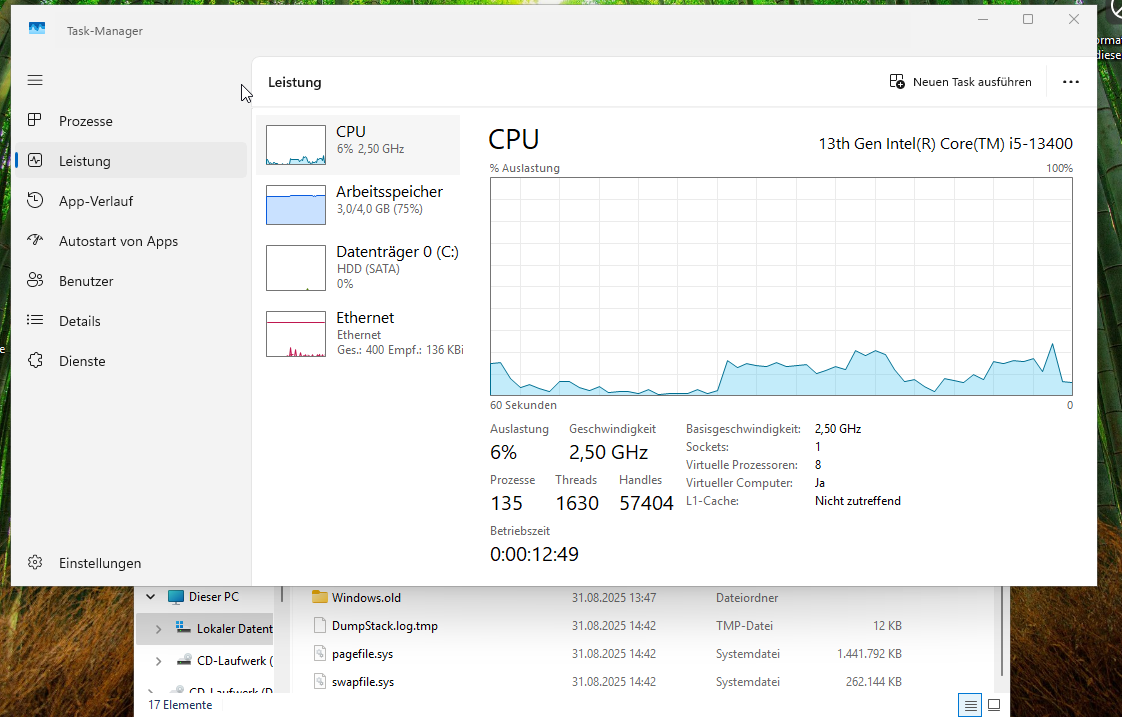Click the Betriebszeit value 0:00:12:49
The height and width of the screenshot is (717, 1122).
(x=535, y=554)
